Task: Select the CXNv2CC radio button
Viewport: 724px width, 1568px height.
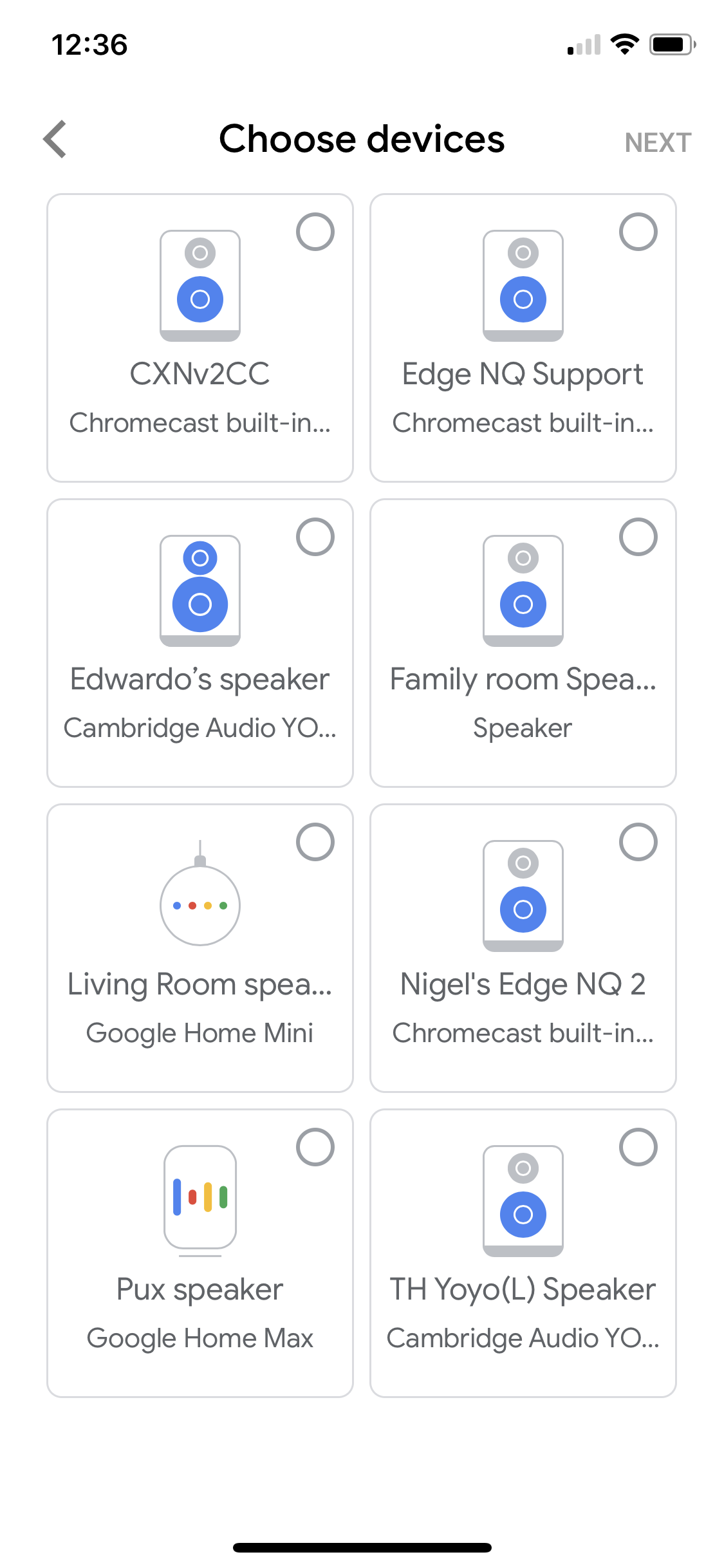Action: point(315,232)
